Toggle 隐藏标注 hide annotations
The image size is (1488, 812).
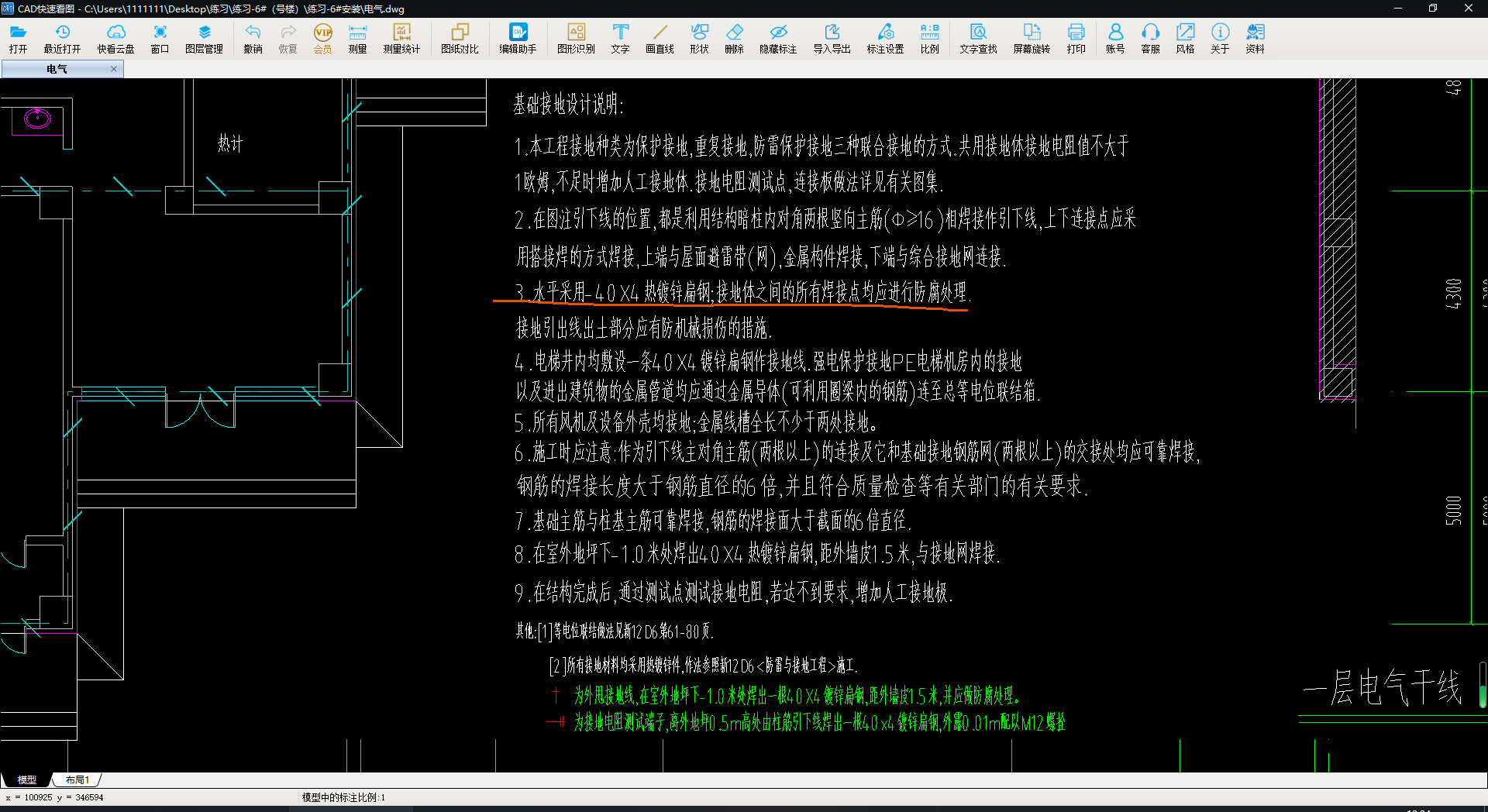point(778,38)
